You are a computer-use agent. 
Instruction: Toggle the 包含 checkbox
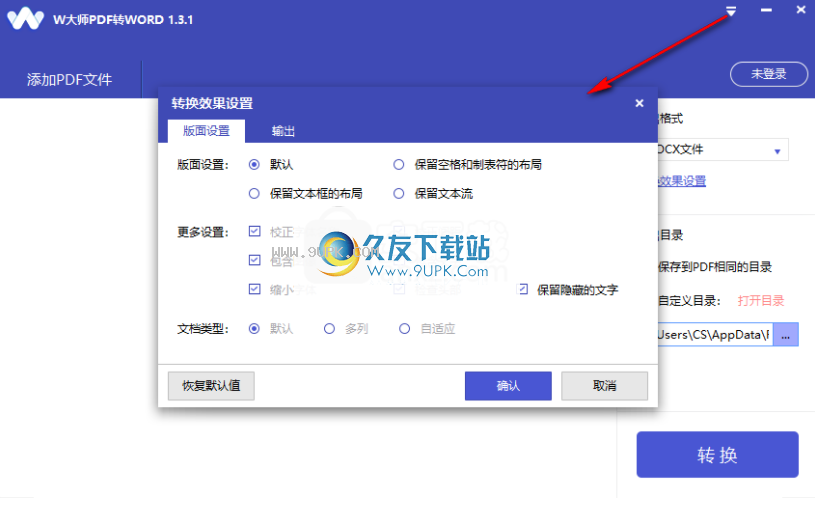pos(254,260)
